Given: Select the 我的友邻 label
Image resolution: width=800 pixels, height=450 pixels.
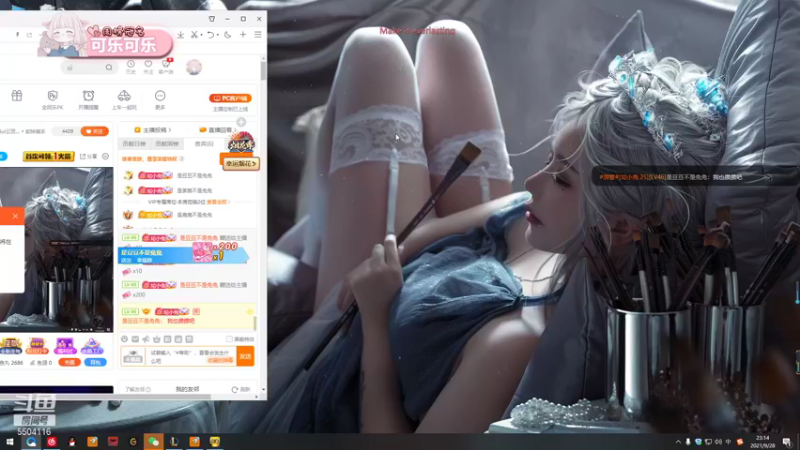Looking at the screenshot, I should click(x=187, y=389).
